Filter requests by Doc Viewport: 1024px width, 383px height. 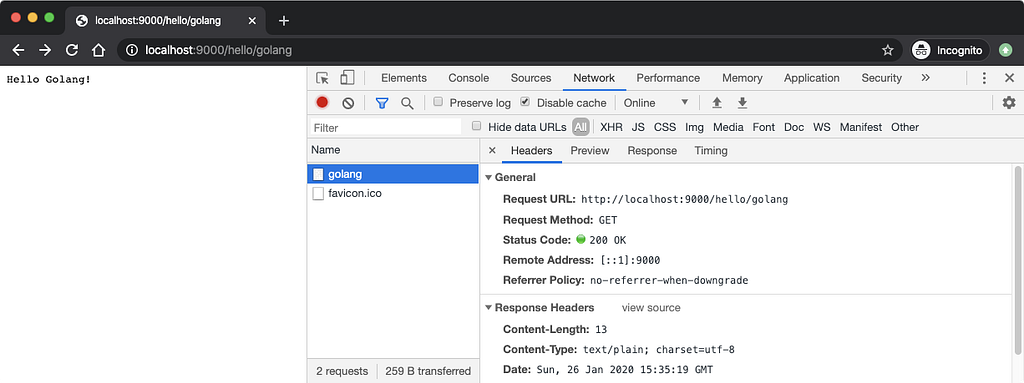pos(794,127)
